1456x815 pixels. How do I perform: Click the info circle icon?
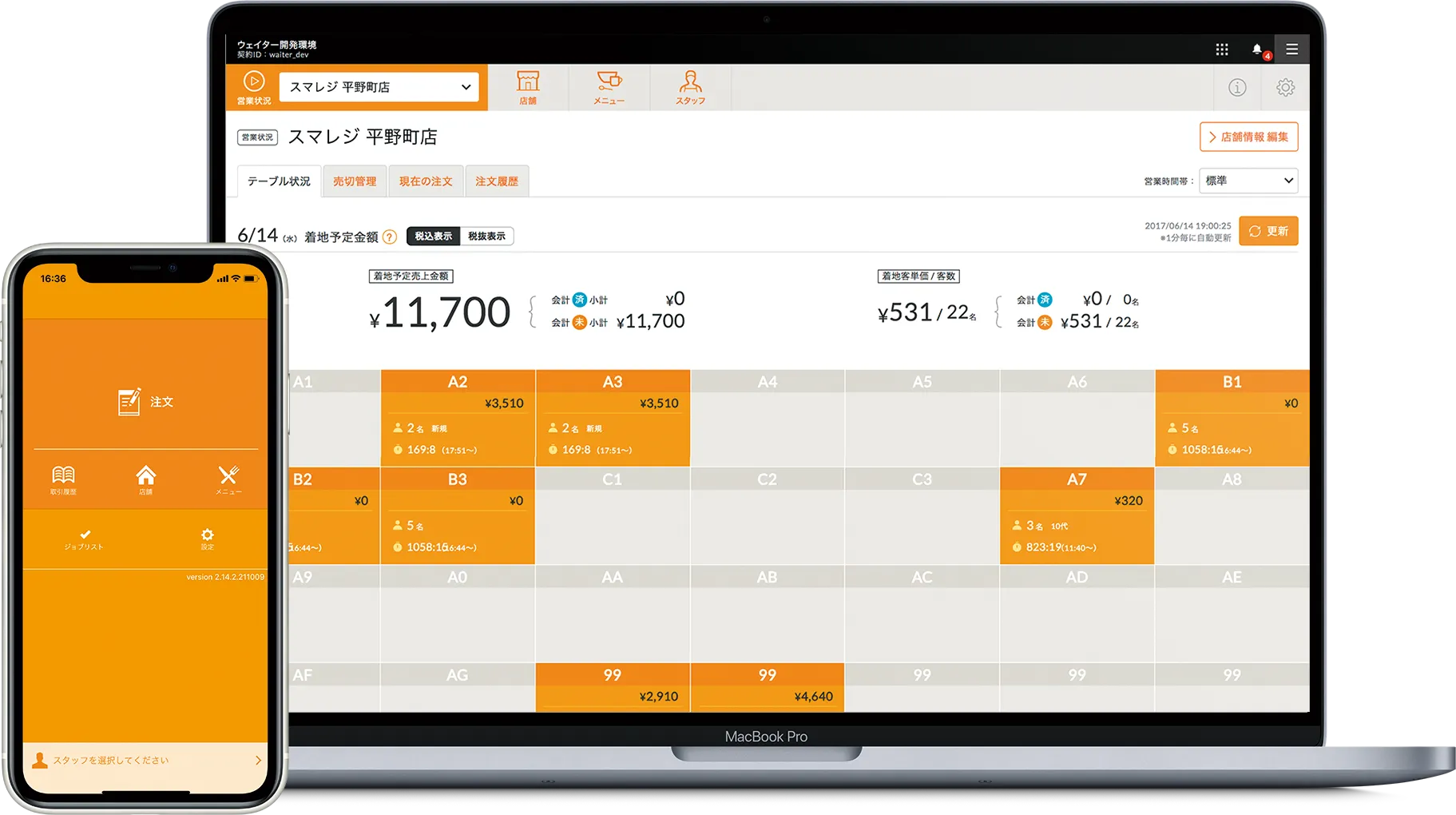coord(1237,87)
